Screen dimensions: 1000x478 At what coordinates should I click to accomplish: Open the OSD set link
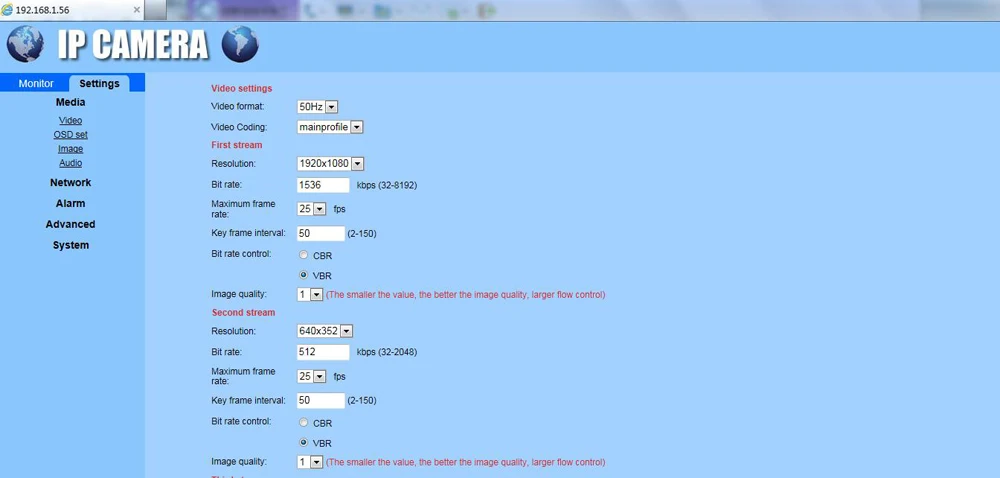tap(71, 134)
